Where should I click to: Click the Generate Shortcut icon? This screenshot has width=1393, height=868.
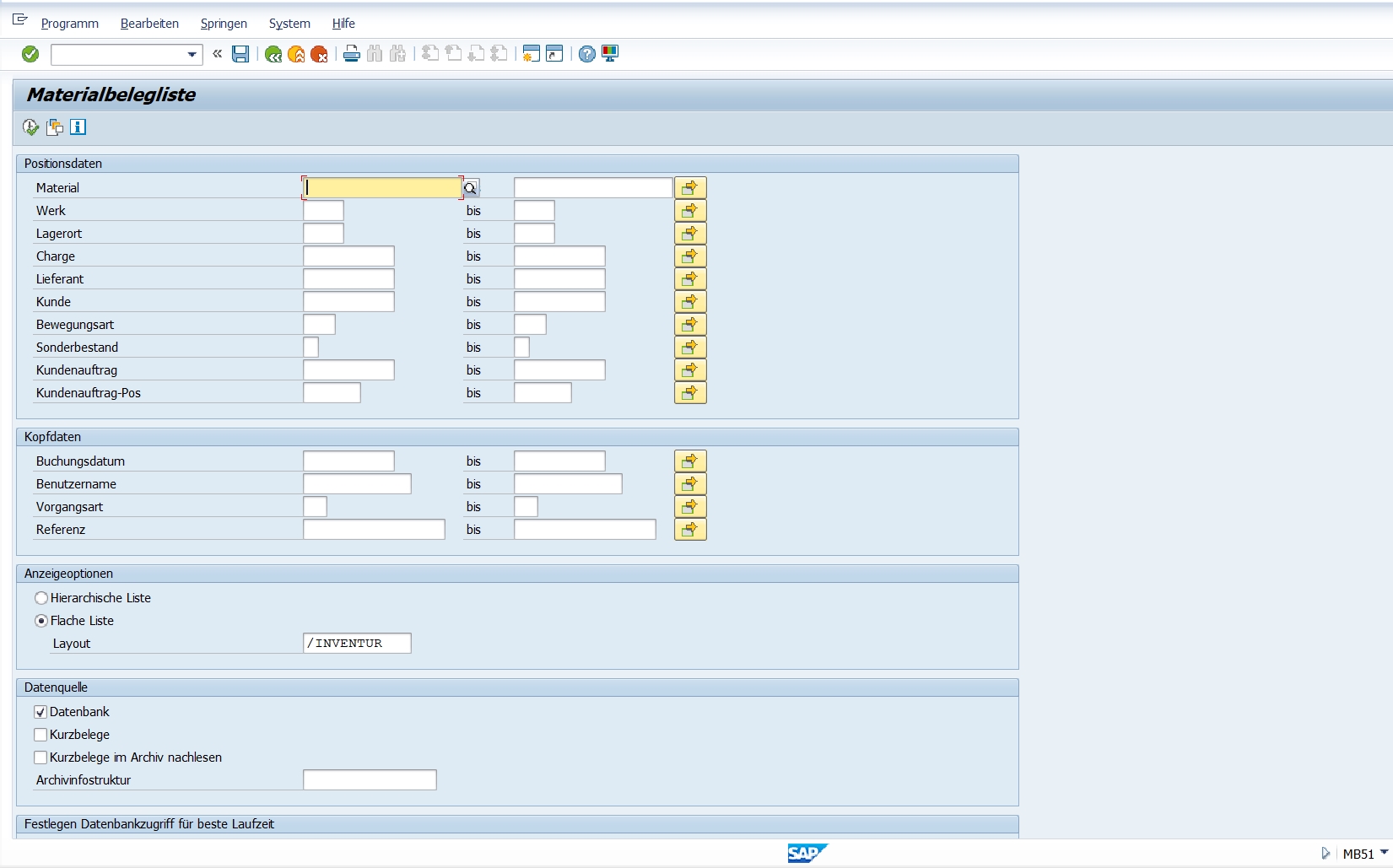pyautogui.click(x=554, y=54)
